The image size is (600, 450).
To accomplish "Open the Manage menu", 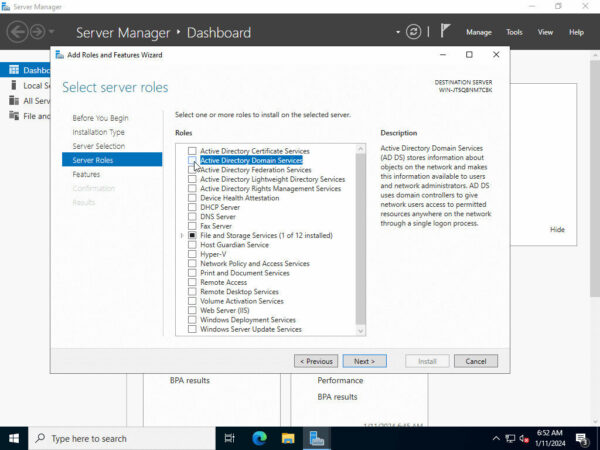I will pyautogui.click(x=479, y=32).
